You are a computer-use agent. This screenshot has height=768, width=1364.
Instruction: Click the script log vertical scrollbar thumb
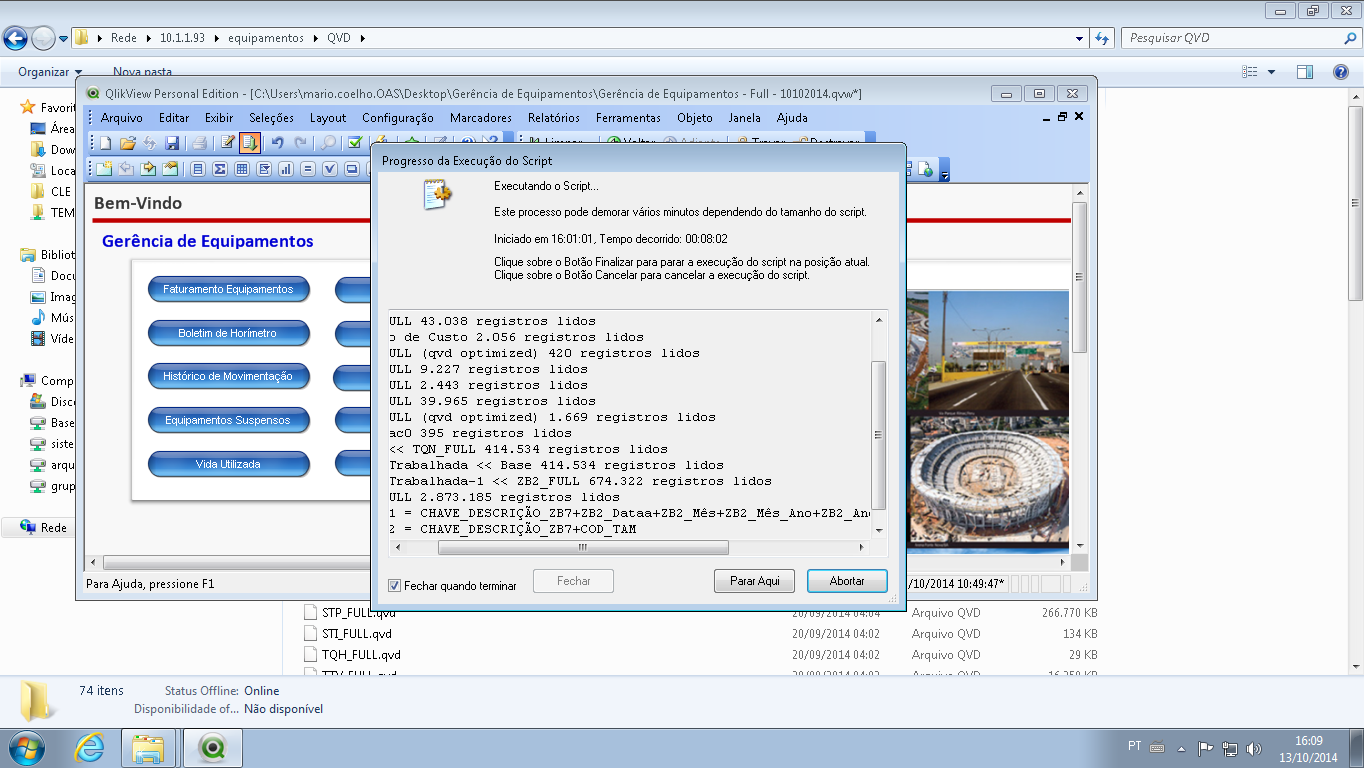tap(879, 435)
